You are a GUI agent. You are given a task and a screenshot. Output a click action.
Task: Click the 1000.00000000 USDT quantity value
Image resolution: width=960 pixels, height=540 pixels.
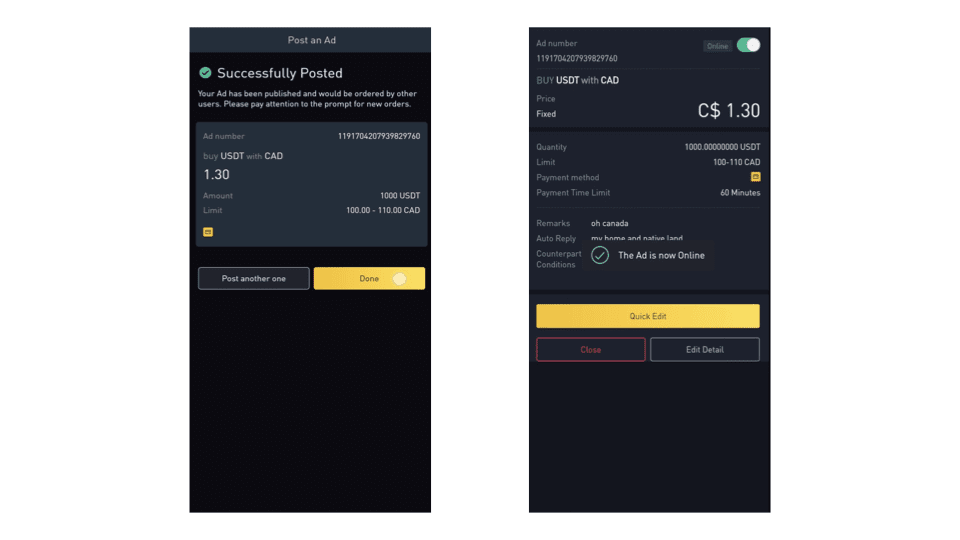[721, 147]
